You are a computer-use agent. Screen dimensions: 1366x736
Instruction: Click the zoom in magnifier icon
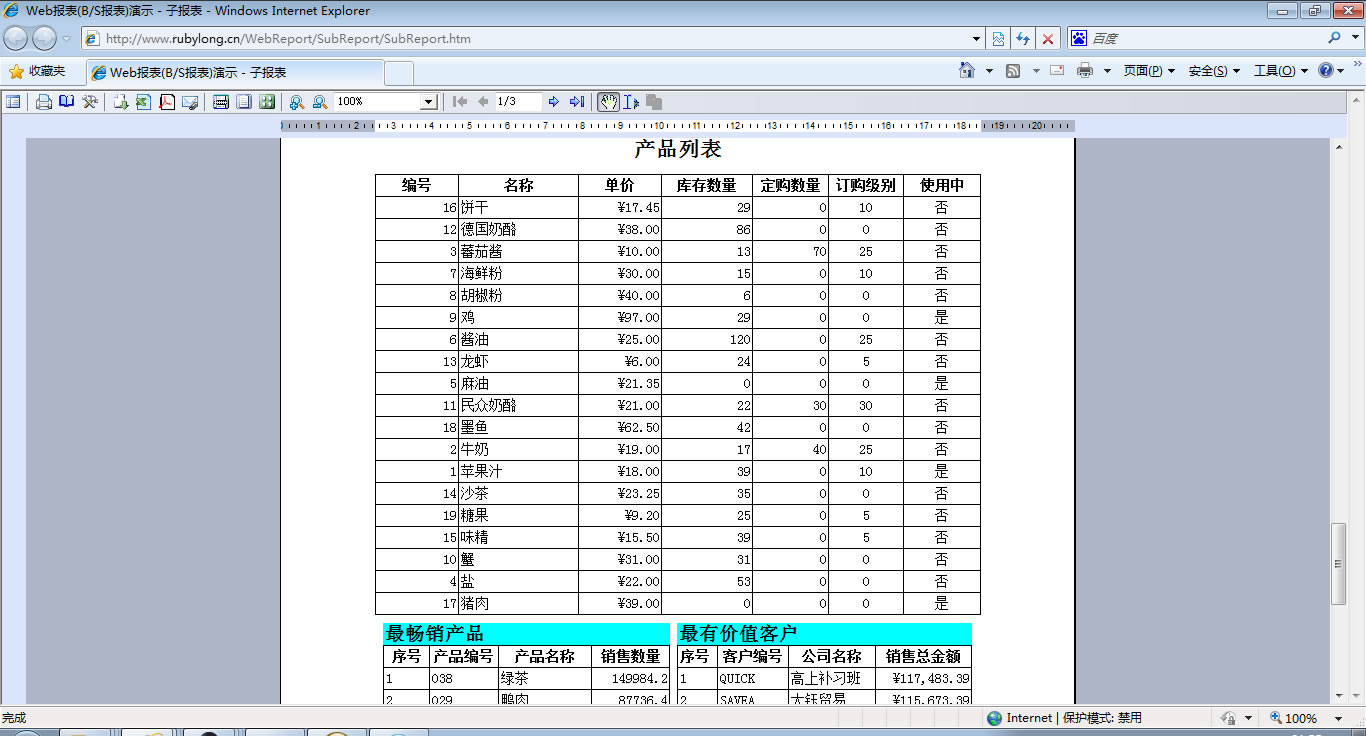point(297,102)
